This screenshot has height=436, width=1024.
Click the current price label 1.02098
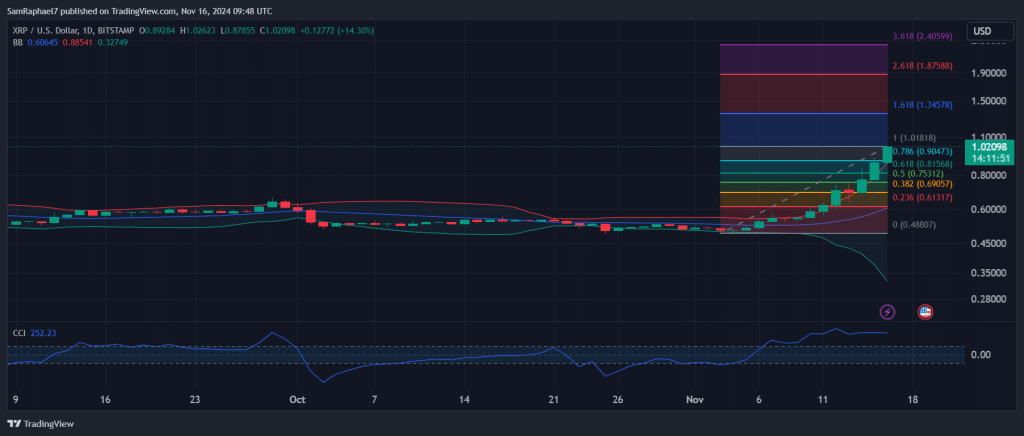pos(989,148)
